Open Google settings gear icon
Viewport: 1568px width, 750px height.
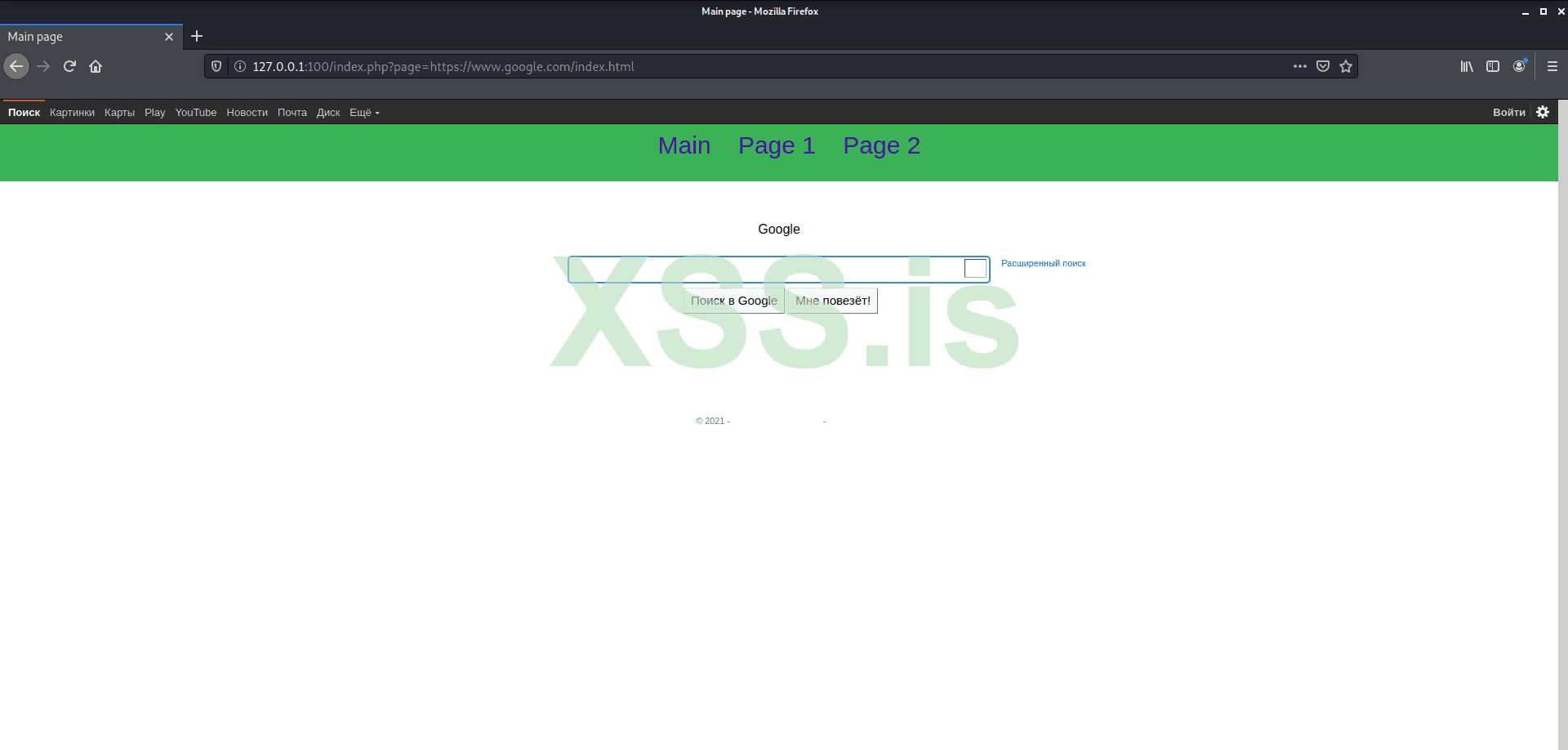point(1543,112)
